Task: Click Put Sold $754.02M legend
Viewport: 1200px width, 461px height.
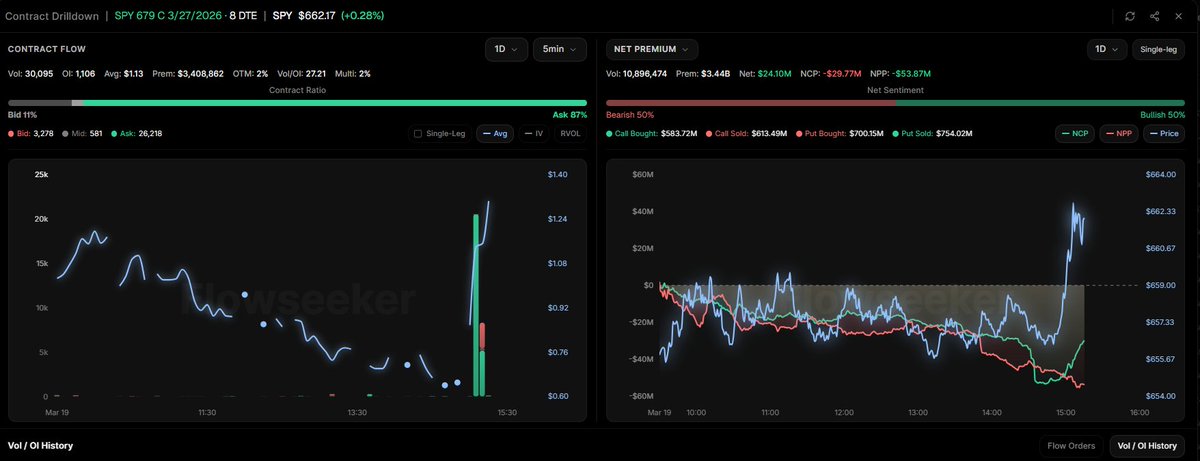Action: 930,133
